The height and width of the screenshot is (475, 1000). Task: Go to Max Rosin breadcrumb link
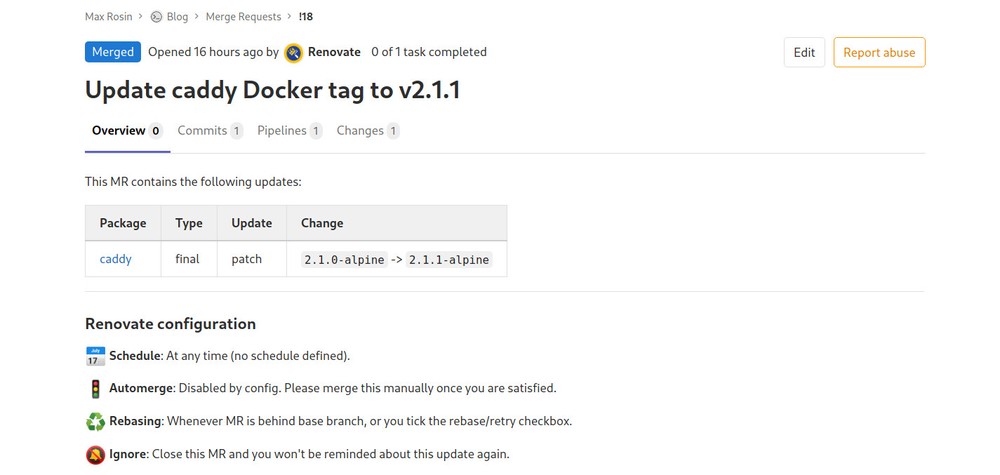(108, 16)
